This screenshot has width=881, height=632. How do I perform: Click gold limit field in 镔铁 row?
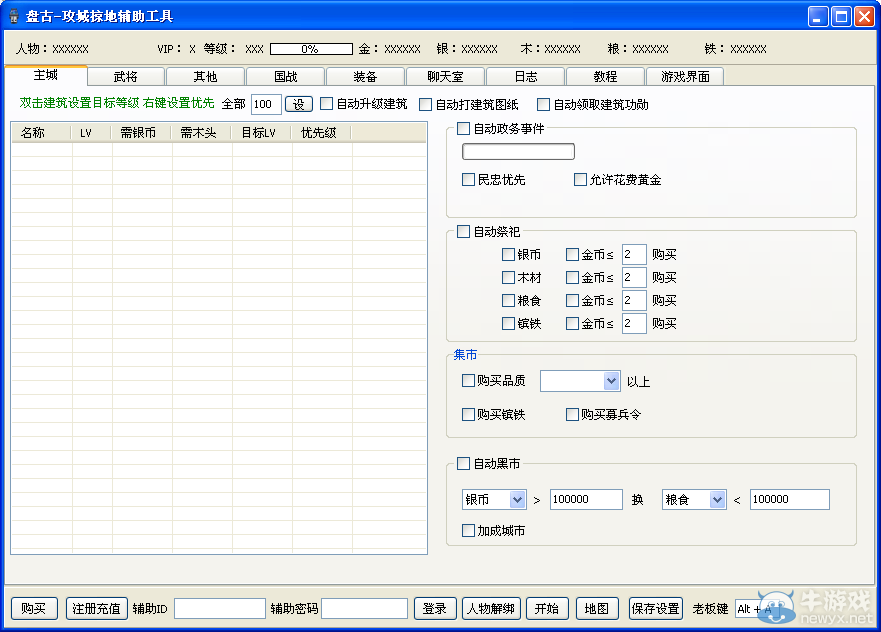click(634, 324)
